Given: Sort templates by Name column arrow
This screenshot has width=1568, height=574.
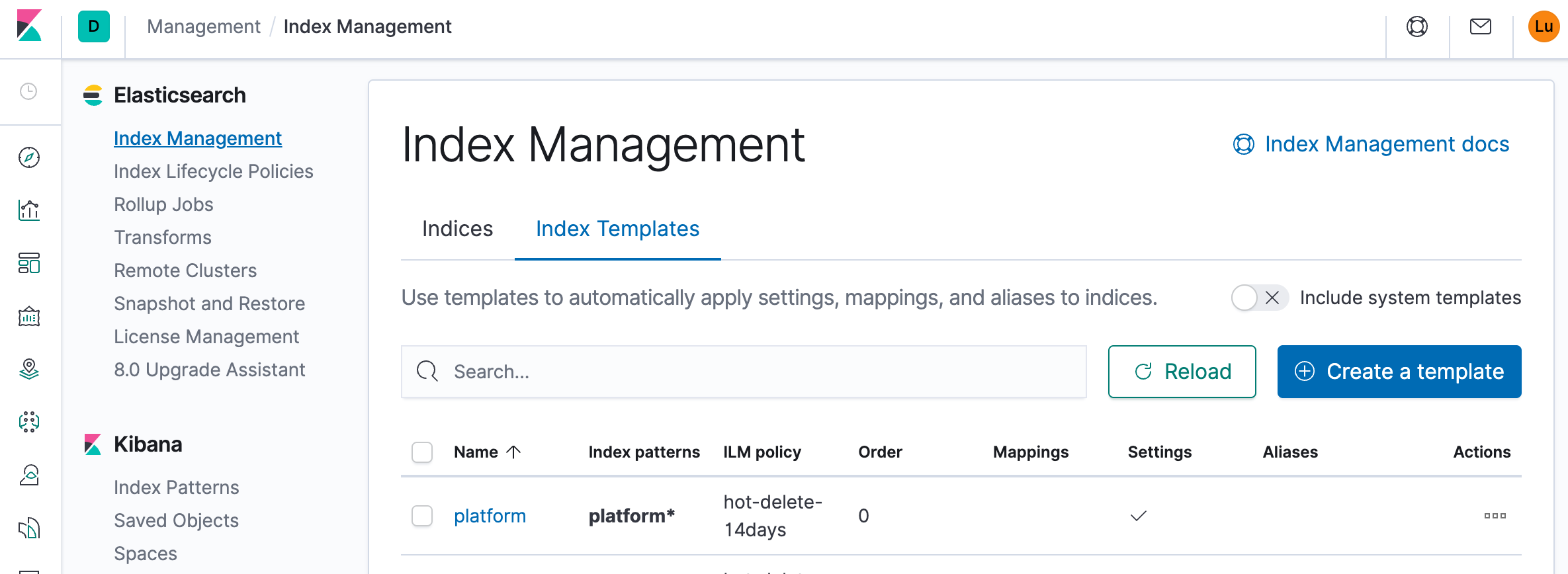Looking at the screenshot, I should 513,452.
